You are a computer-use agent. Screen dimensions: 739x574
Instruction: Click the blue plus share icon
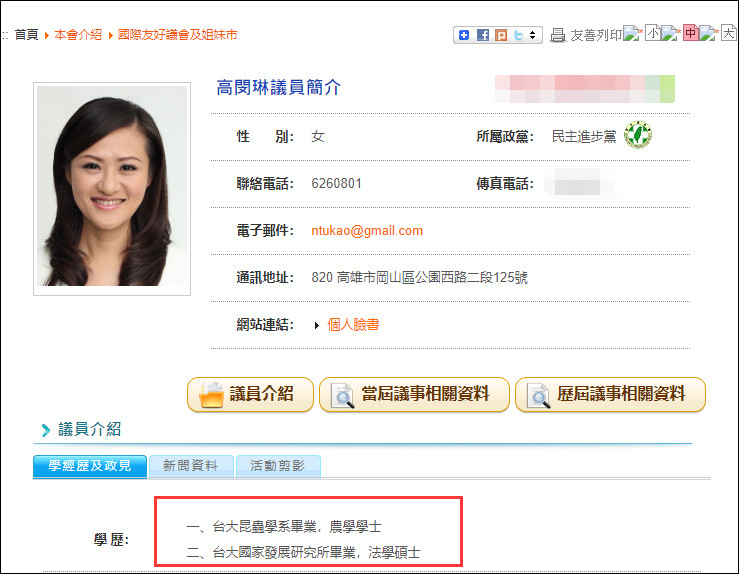point(464,35)
